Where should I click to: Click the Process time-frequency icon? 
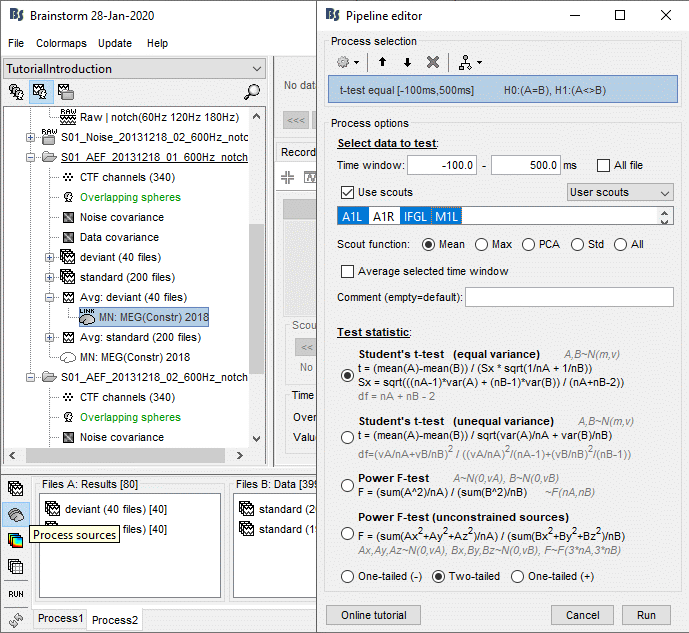click(x=16, y=540)
